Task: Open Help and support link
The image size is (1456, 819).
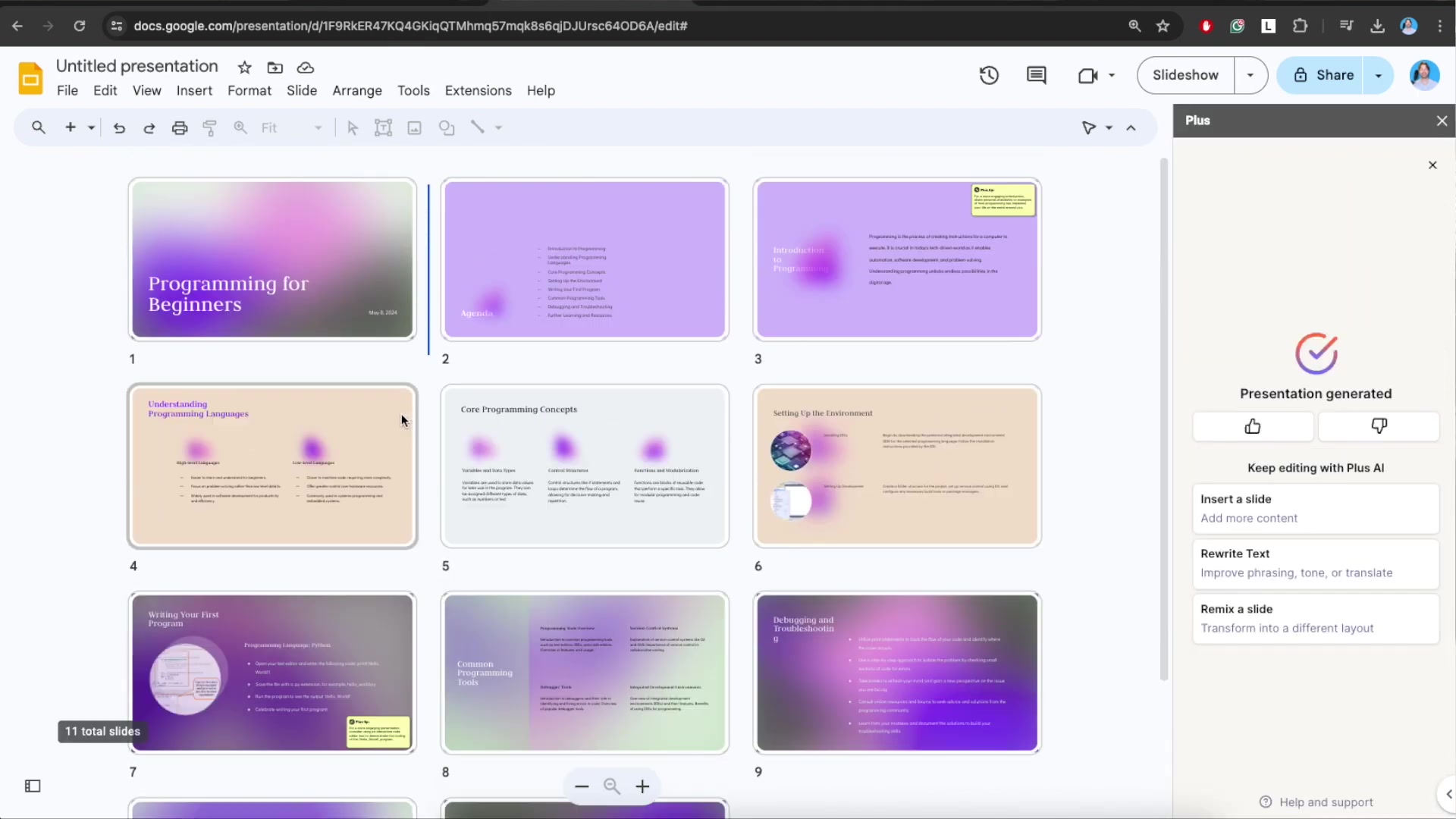Action: 1316,802
